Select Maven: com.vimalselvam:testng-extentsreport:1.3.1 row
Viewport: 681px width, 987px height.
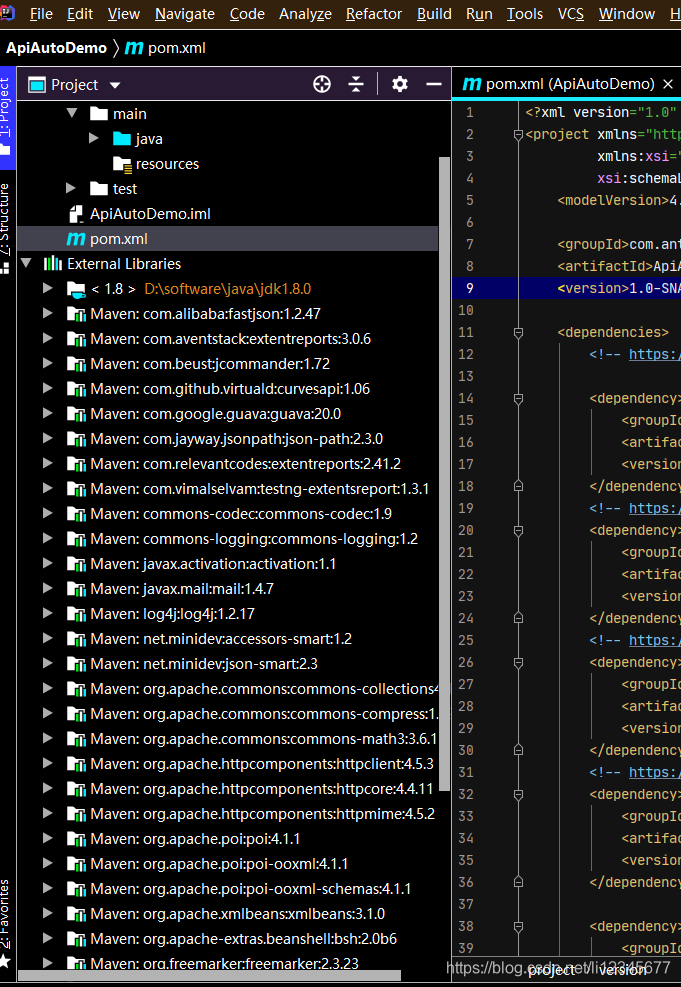click(228, 488)
